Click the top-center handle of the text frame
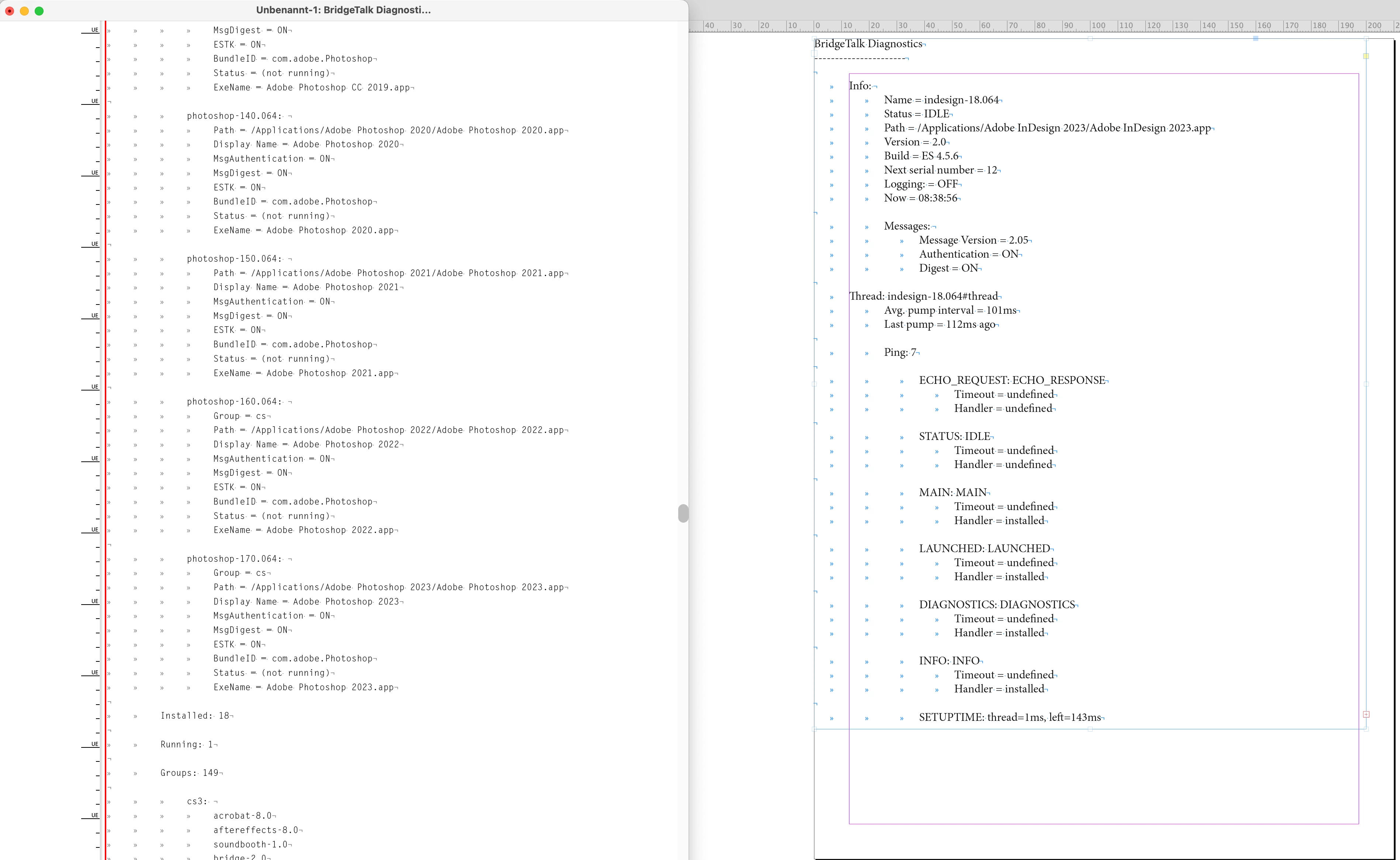 1090,39
